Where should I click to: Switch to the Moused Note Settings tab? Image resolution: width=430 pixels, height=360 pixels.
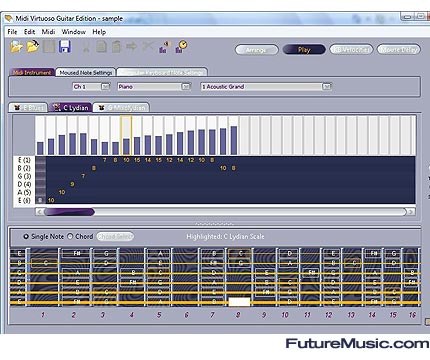86,72
